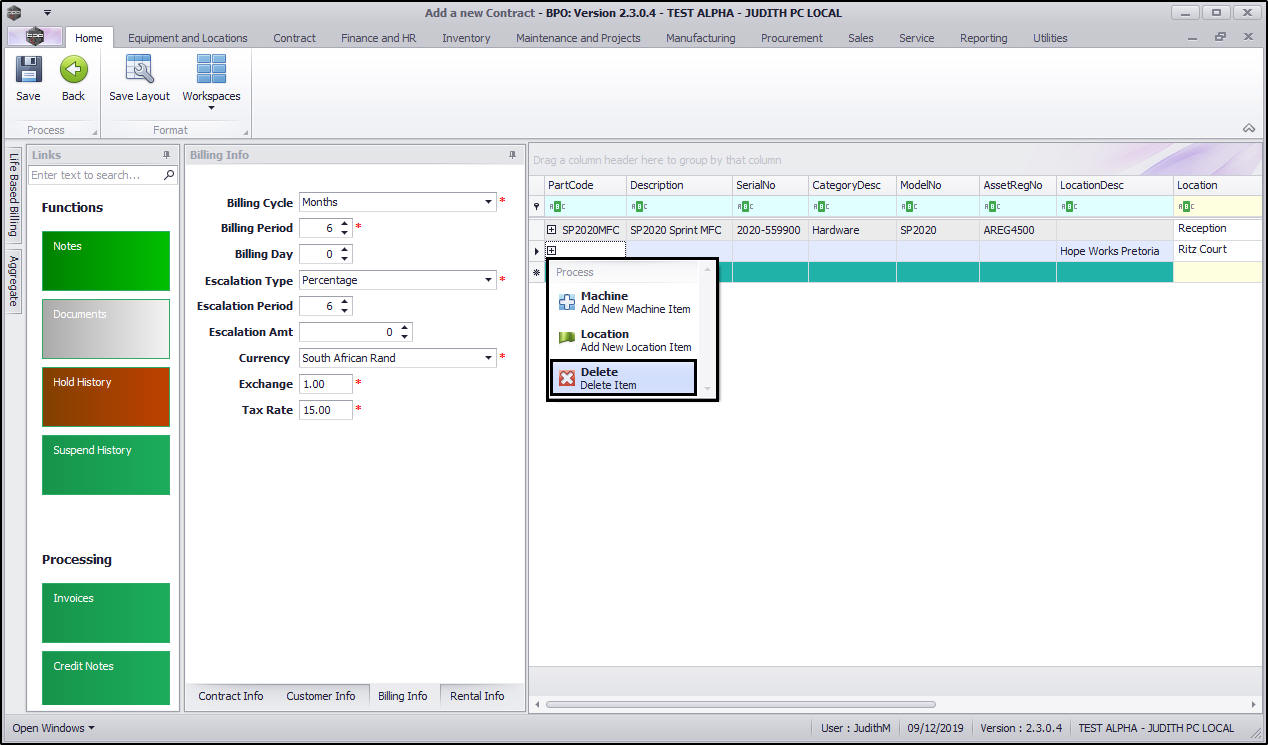Increase the Billing Day value
Screen dimensions: 1268x745
[x=345, y=250]
